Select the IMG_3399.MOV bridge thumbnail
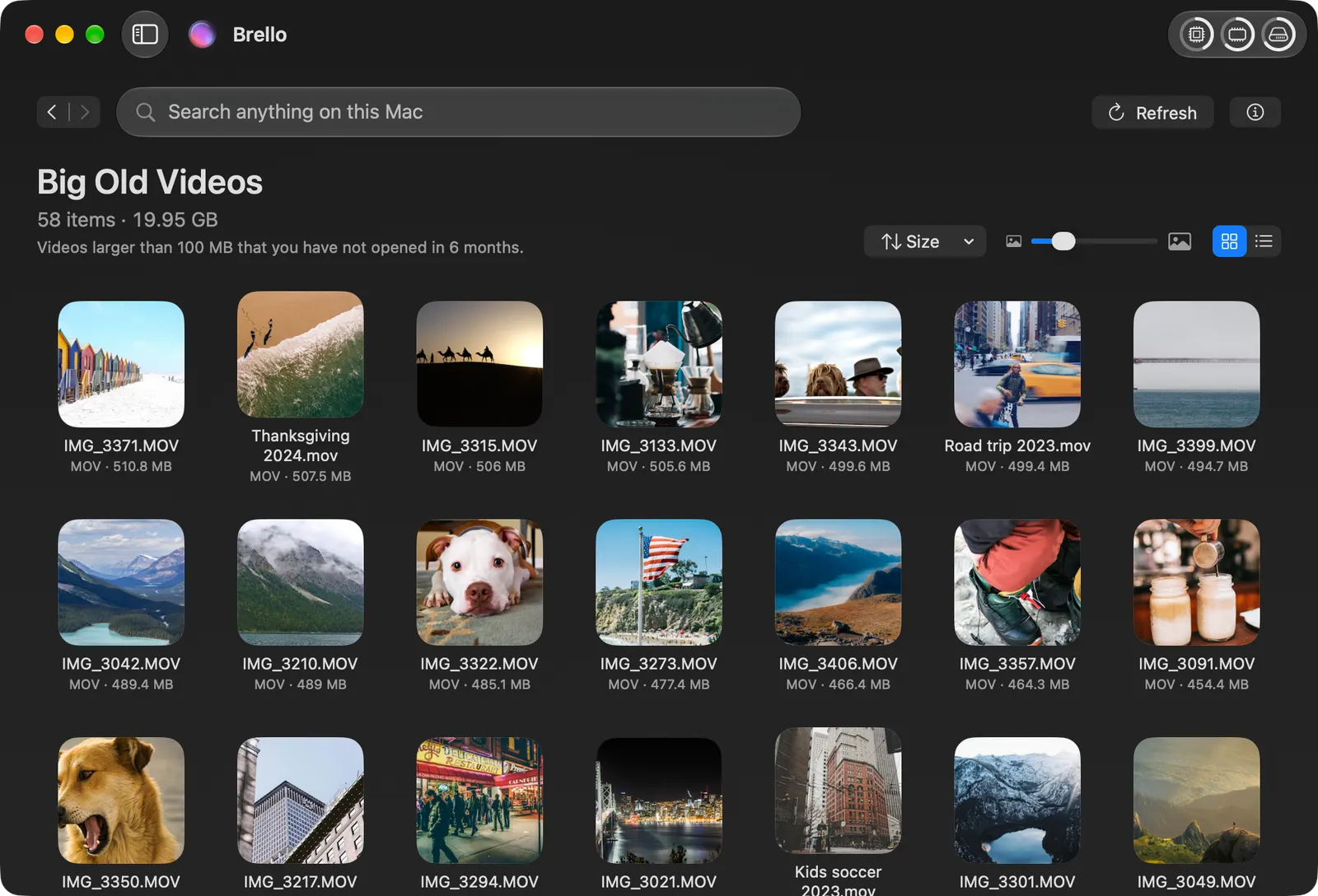The width and height of the screenshot is (1318, 896). coord(1196,364)
